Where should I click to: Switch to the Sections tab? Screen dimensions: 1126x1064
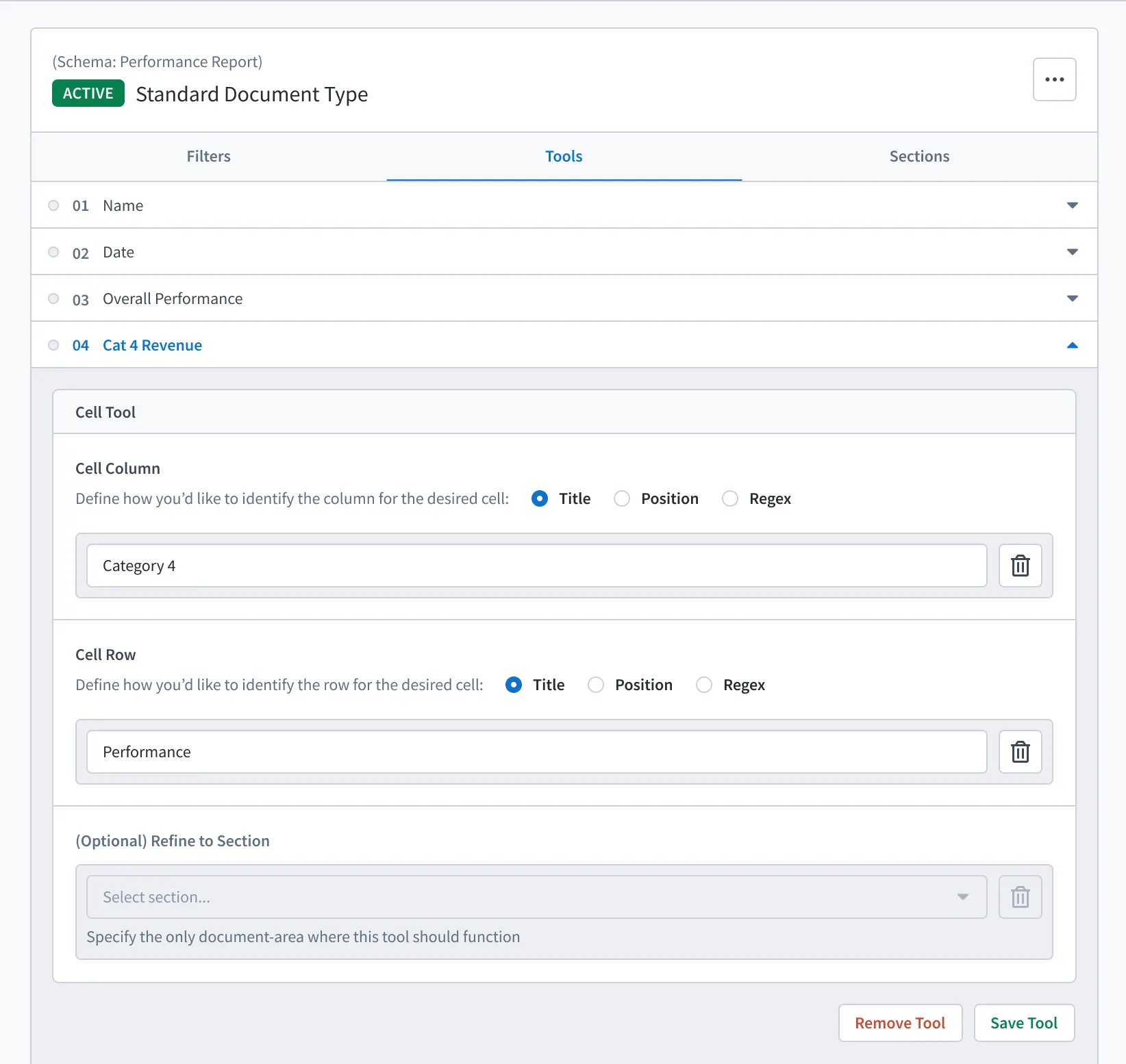tap(919, 157)
